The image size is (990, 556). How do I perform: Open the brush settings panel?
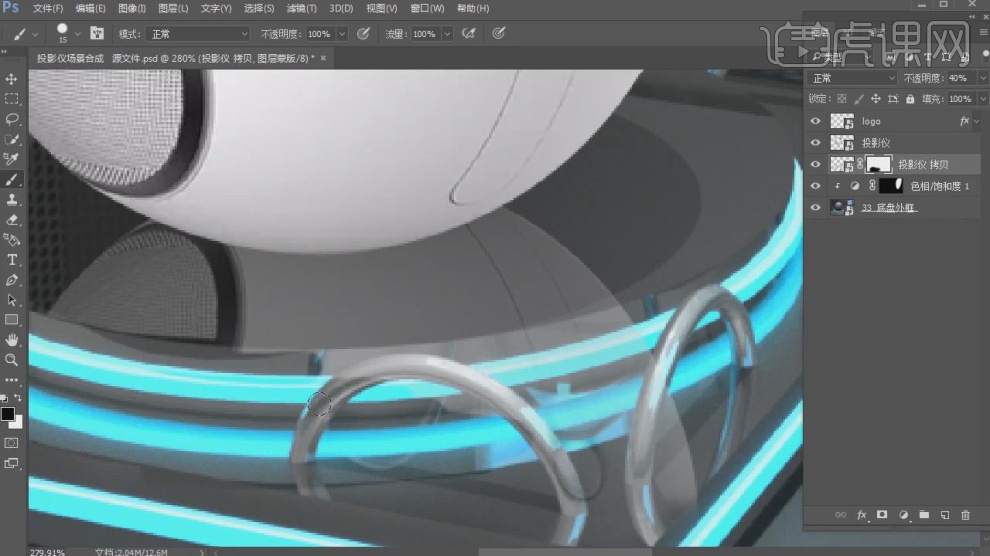tap(97, 33)
